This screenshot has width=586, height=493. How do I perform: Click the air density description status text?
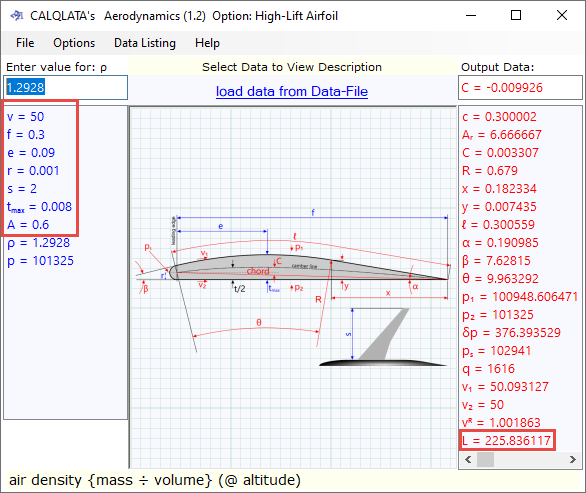(155, 480)
